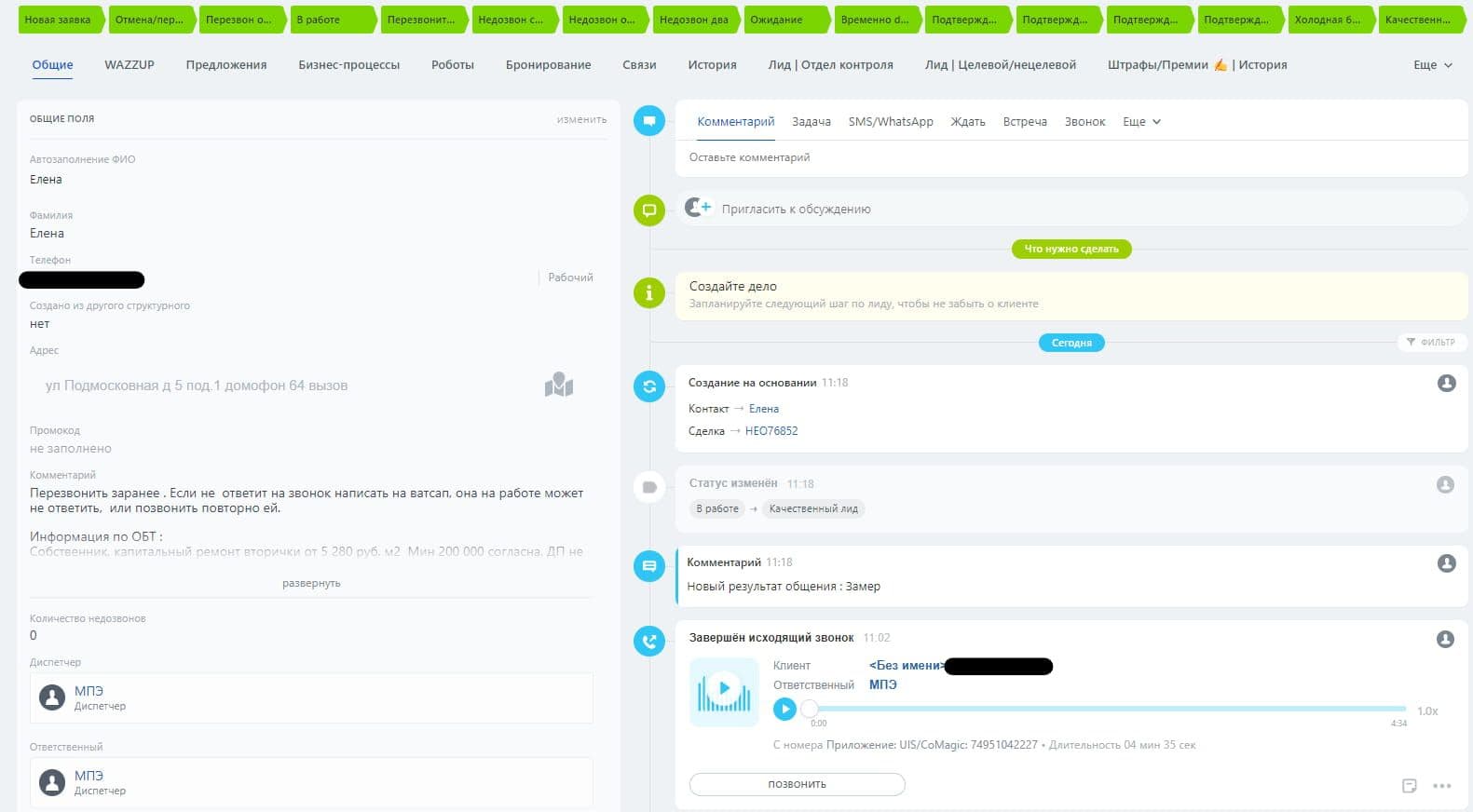Open the Задача activity tab

pyautogui.click(x=812, y=122)
